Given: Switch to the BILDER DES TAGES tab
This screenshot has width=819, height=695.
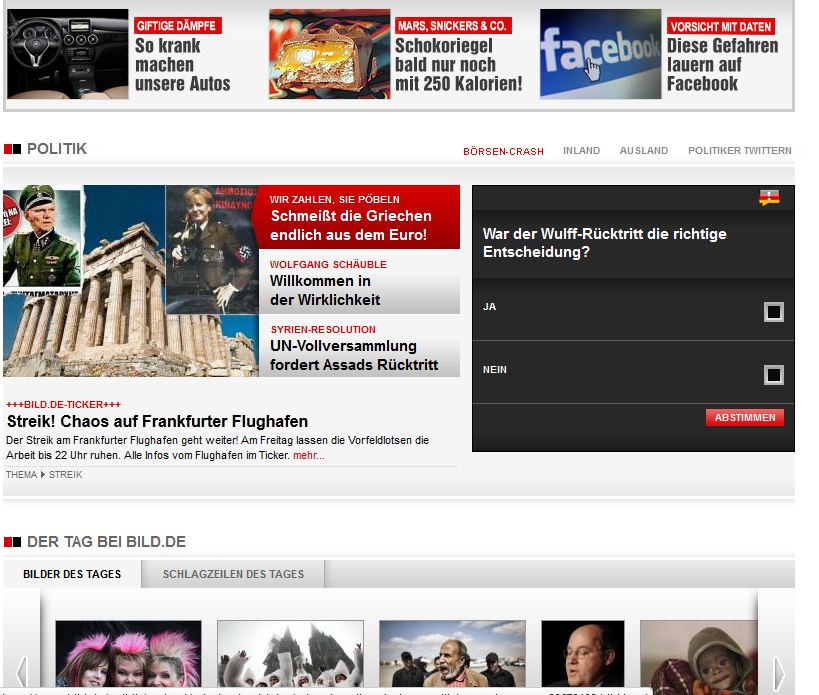Looking at the screenshot, I should (72, 574).
